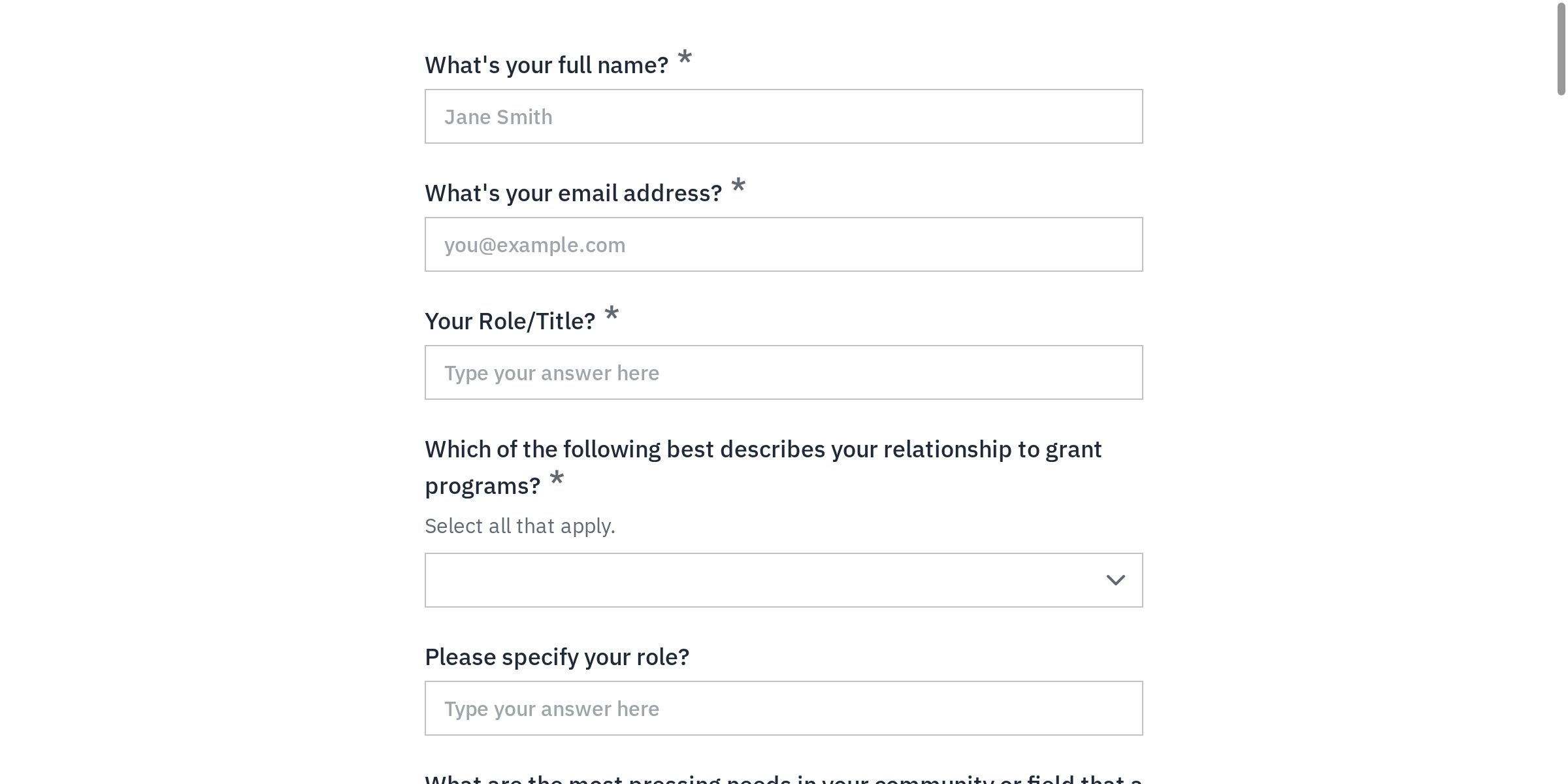Viewport: 1568px width, 784px height.
Task: Click the 'What's your email address?' heading
Action: (x=574, y=192)
